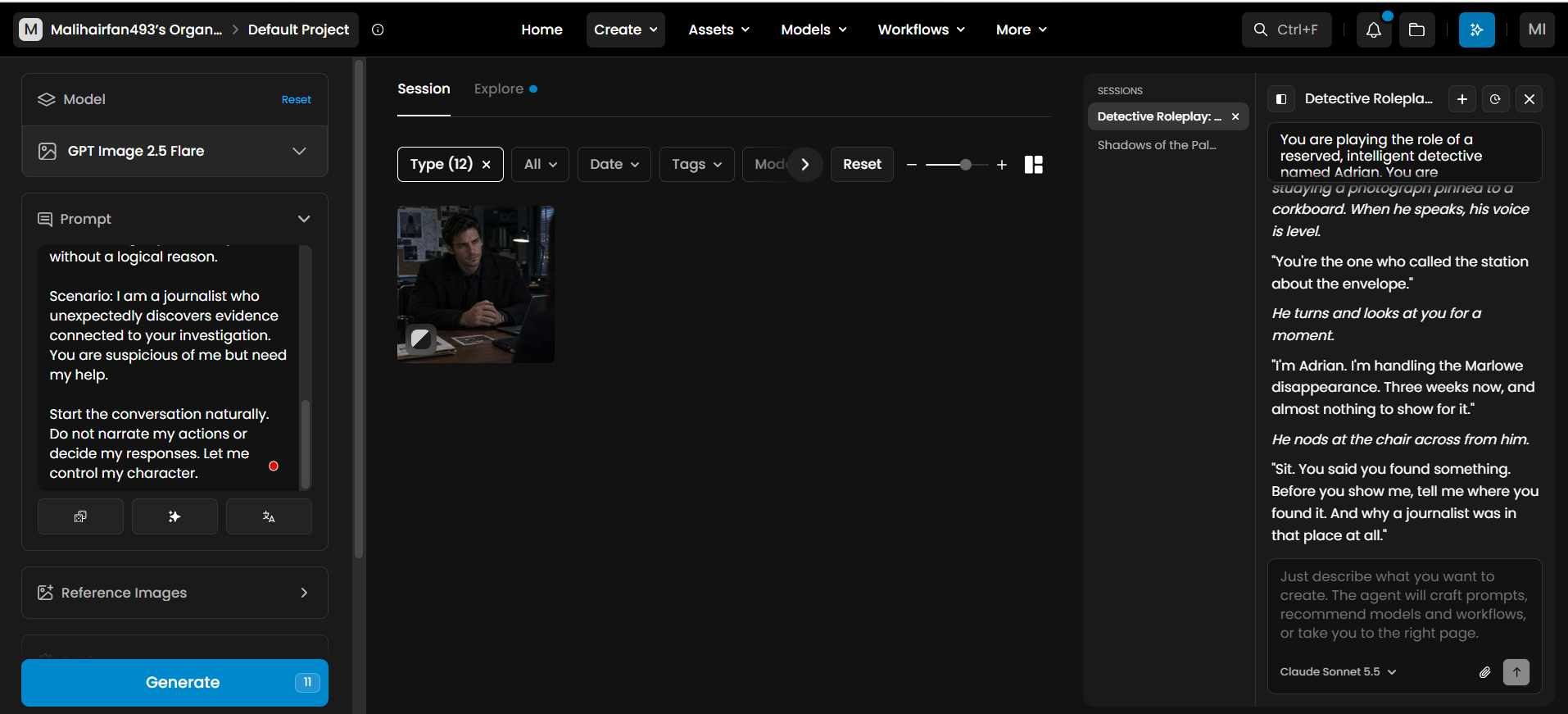Attach a file with paperclip icon
1568x714 pixels.
pos(1484,672)
